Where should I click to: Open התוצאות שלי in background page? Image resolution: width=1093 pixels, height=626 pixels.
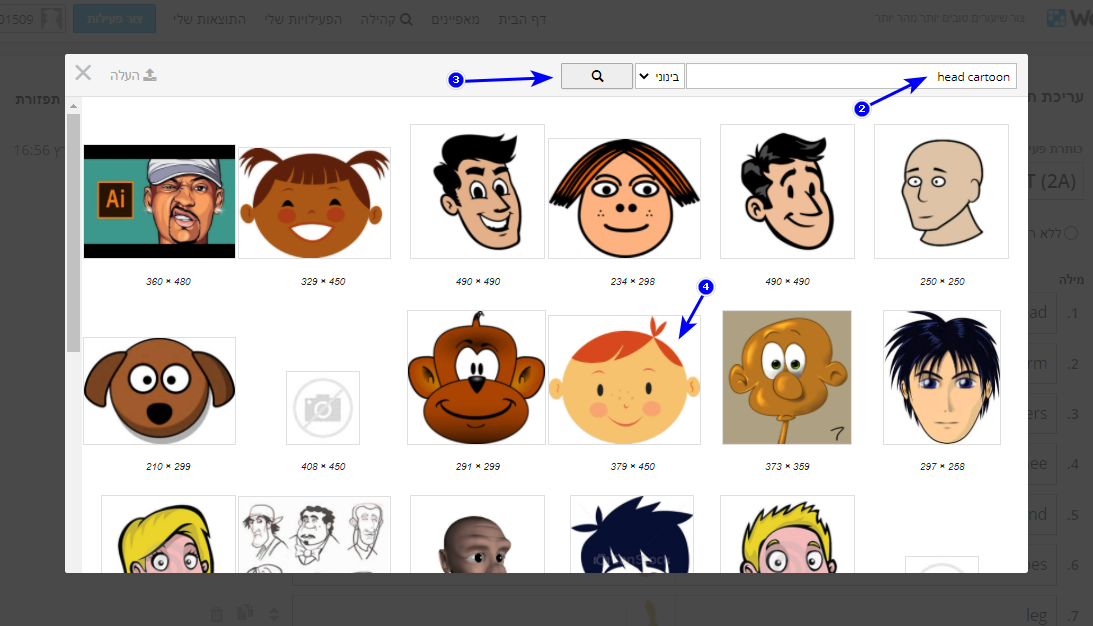209,20
